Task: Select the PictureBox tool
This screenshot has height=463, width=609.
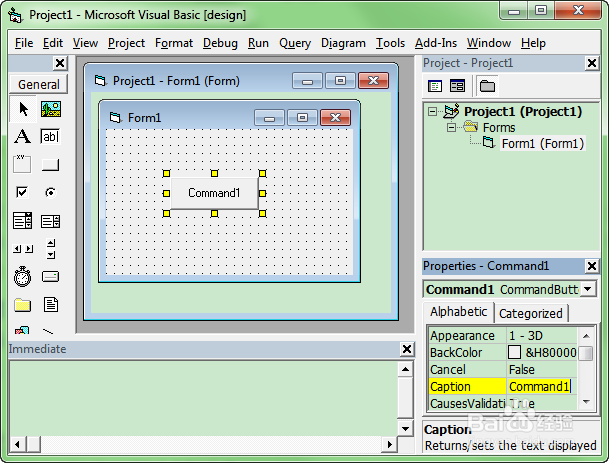Action: (x=50, y=109)
